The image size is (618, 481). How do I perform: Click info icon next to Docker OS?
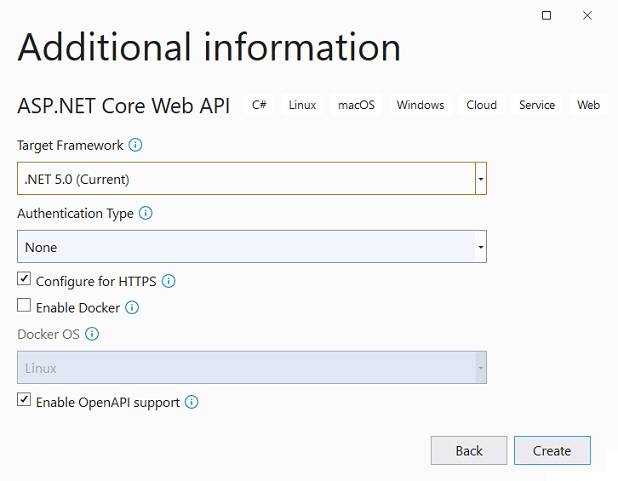(92, 335)
